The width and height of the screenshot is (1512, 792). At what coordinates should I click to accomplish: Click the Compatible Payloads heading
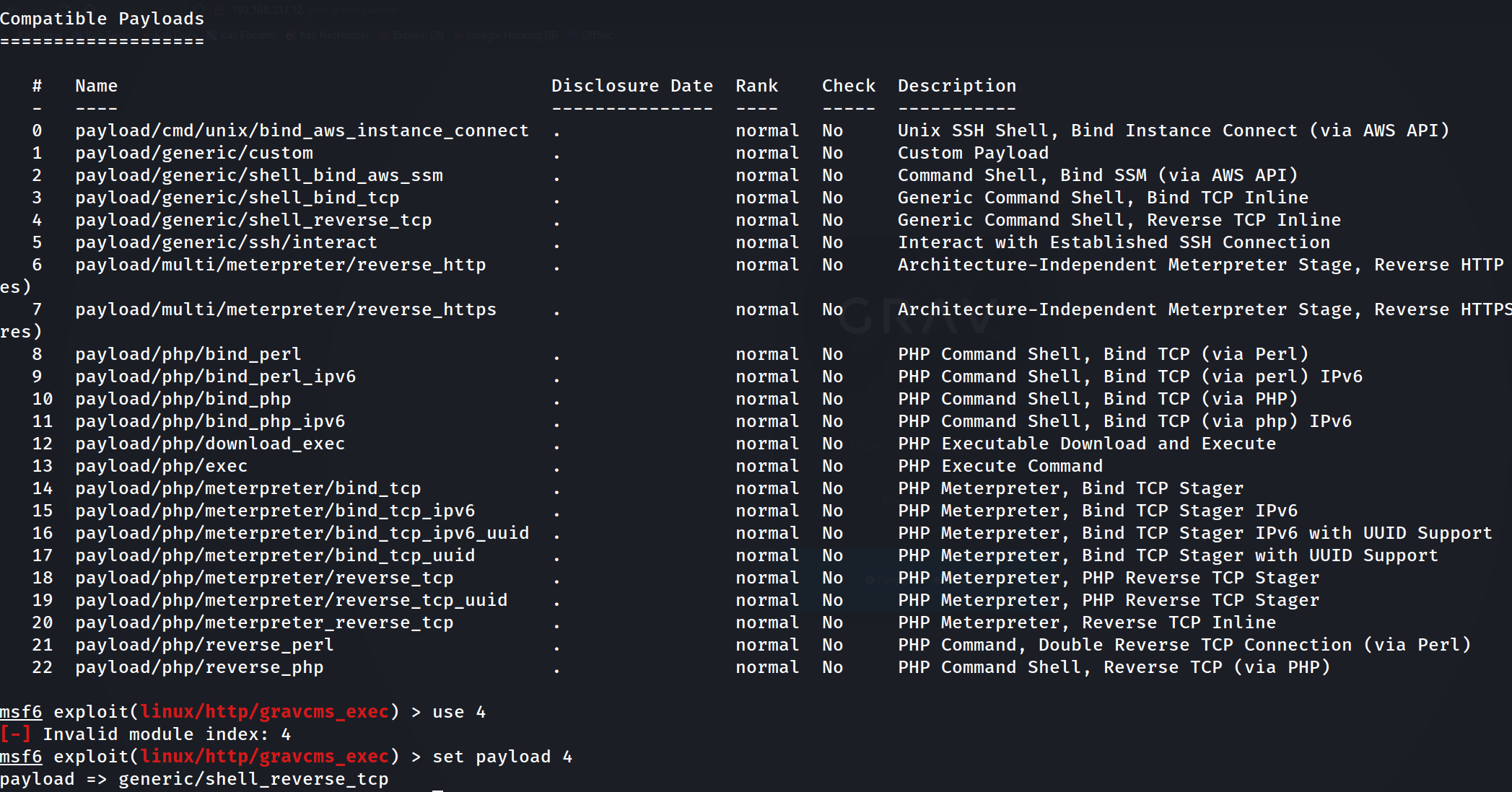tap(102, 19)
